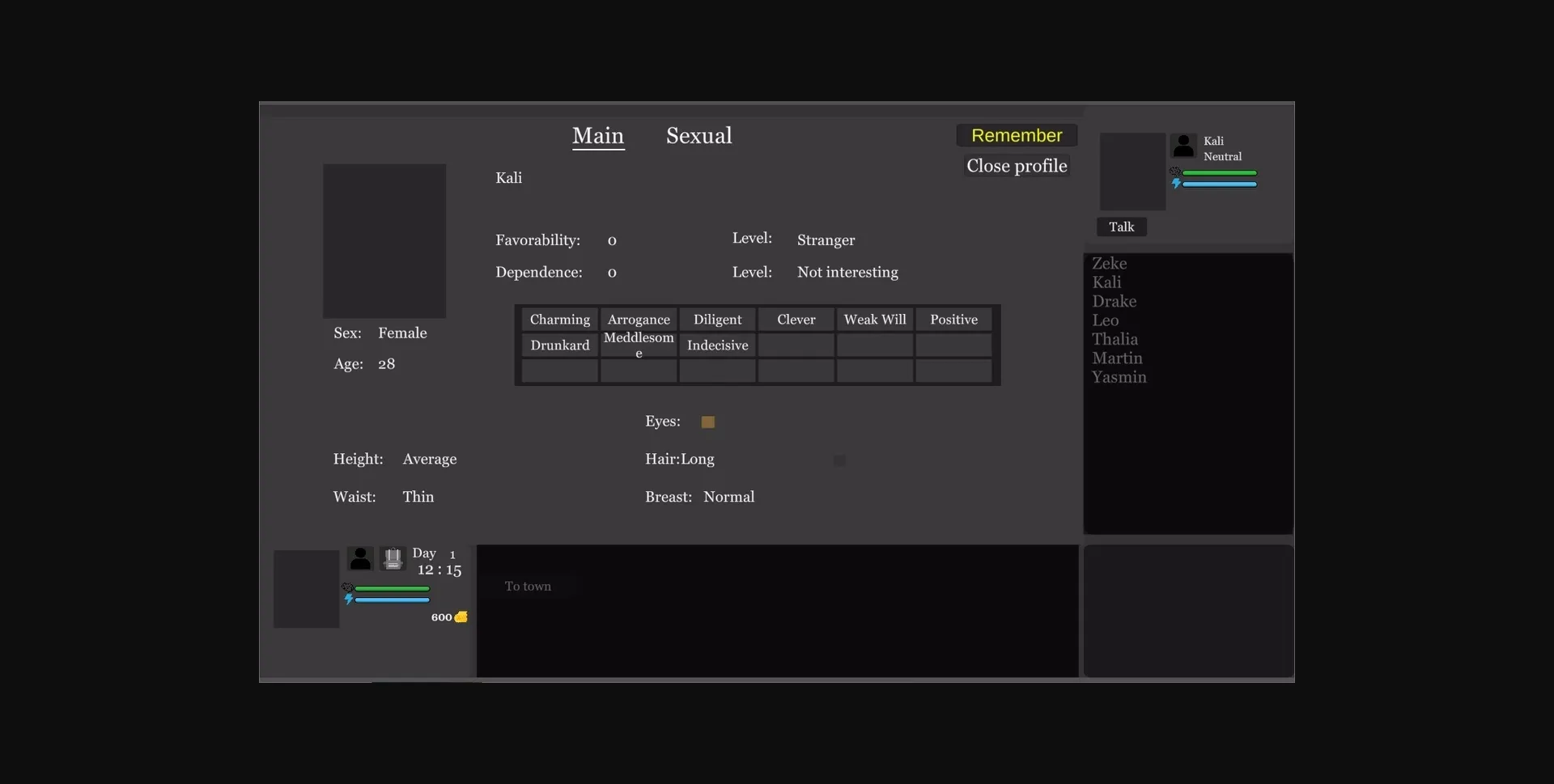Switch to the Main profile tab

pos(598,136)
